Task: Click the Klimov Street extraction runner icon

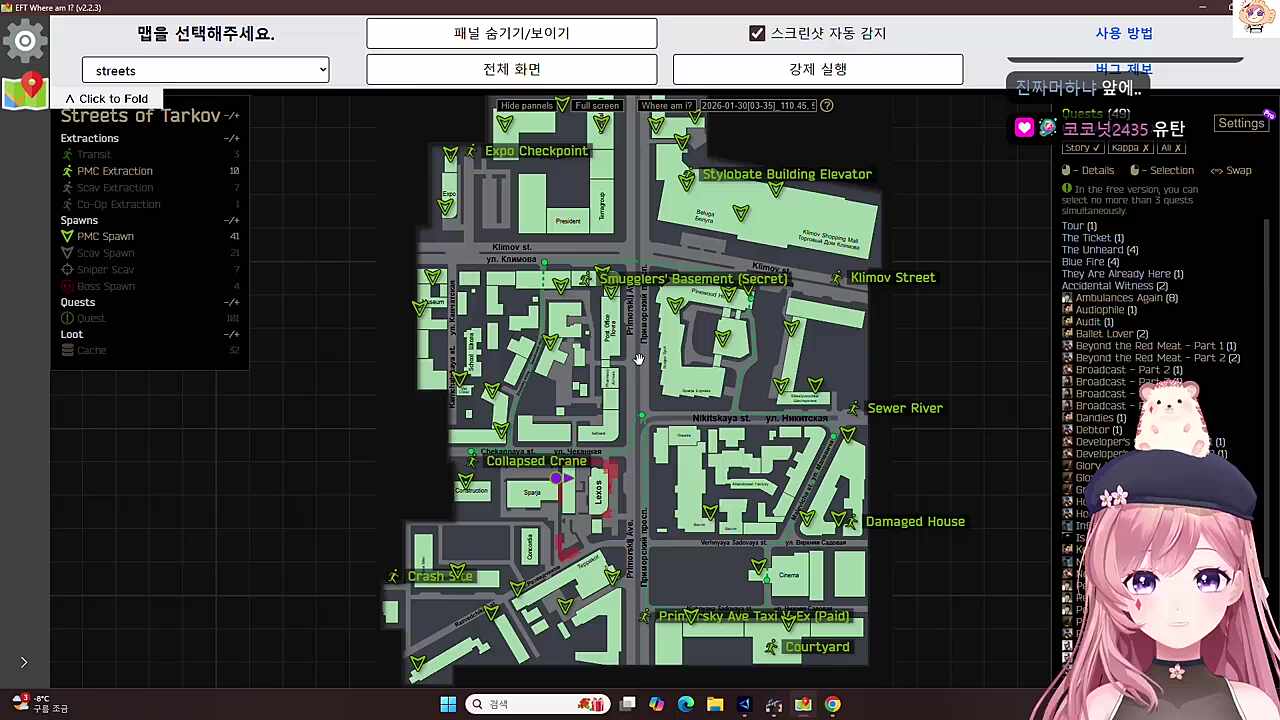Action: [837, 278]
